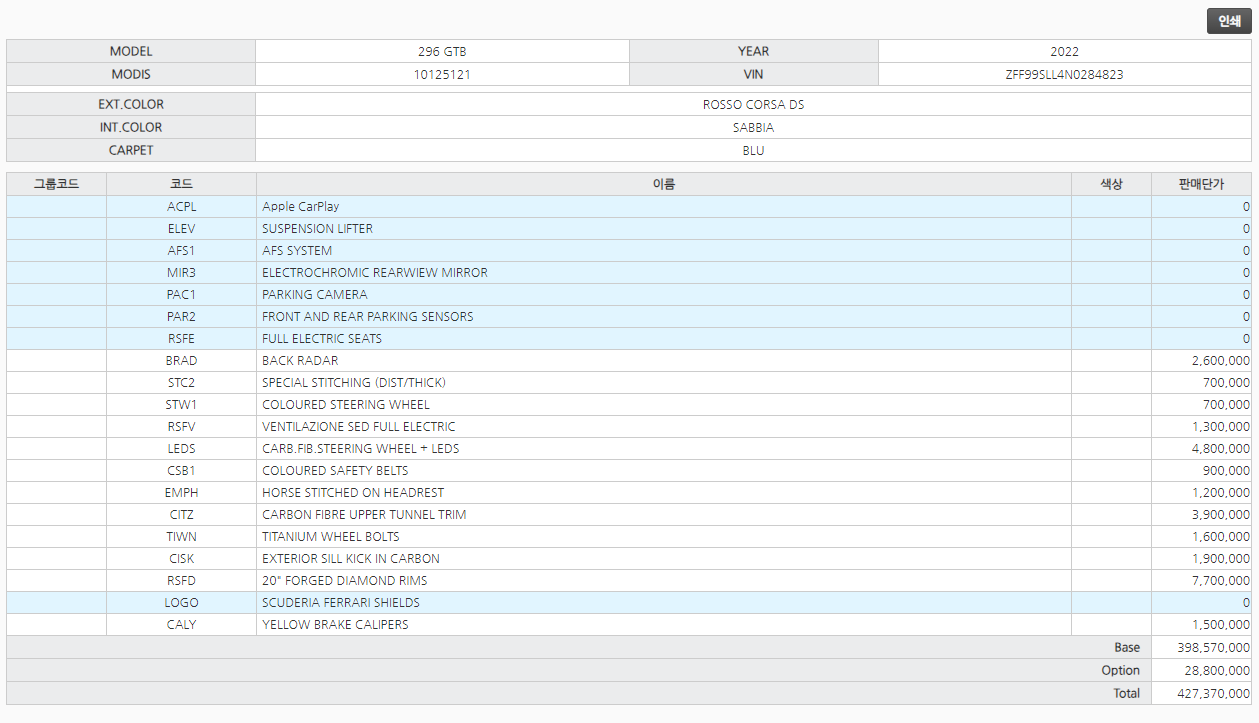The height and width of the screenshot is (723, 1259).
Task: Click ELECTROCHROMIC REARWIEW MIRROR name
Action: click(375, 272)
